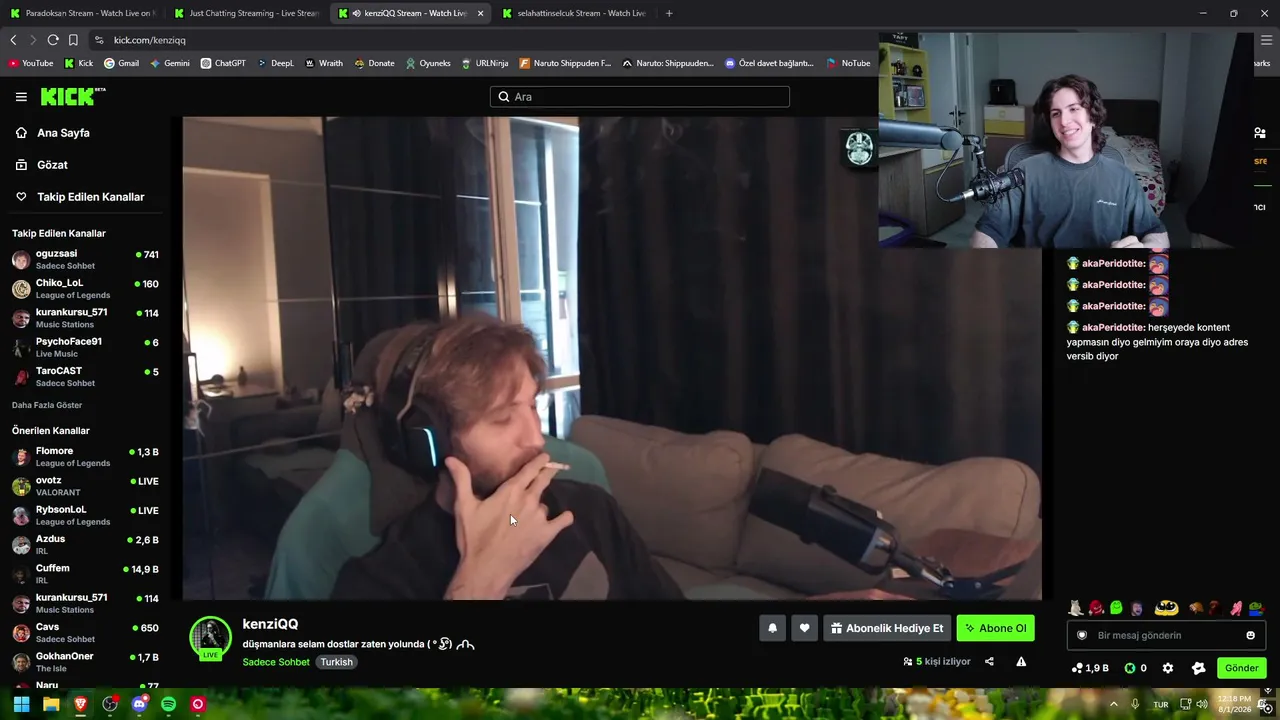The width and height of the screenshot is (1280, 720).
Task: Open Brave browser from the taskbar
Action: (x=80, y=704)
